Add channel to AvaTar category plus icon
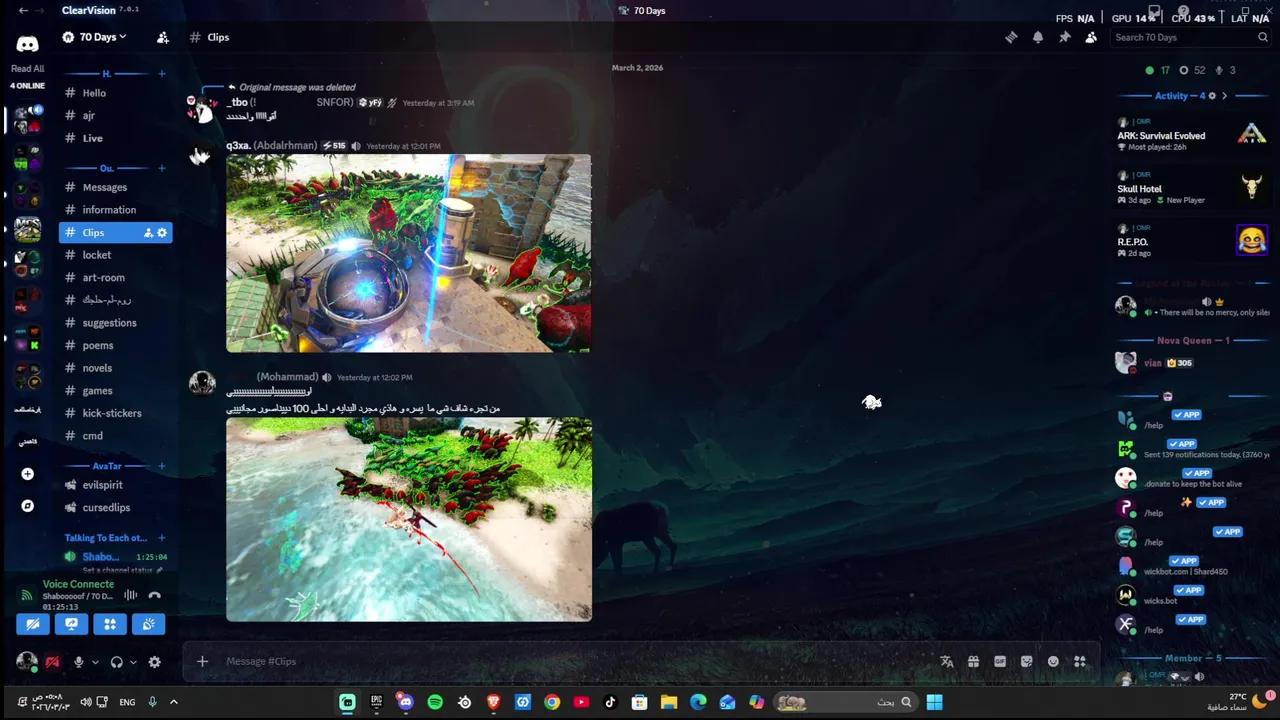The height and width of the screenshot is (720, 1280). coord(162,466)
